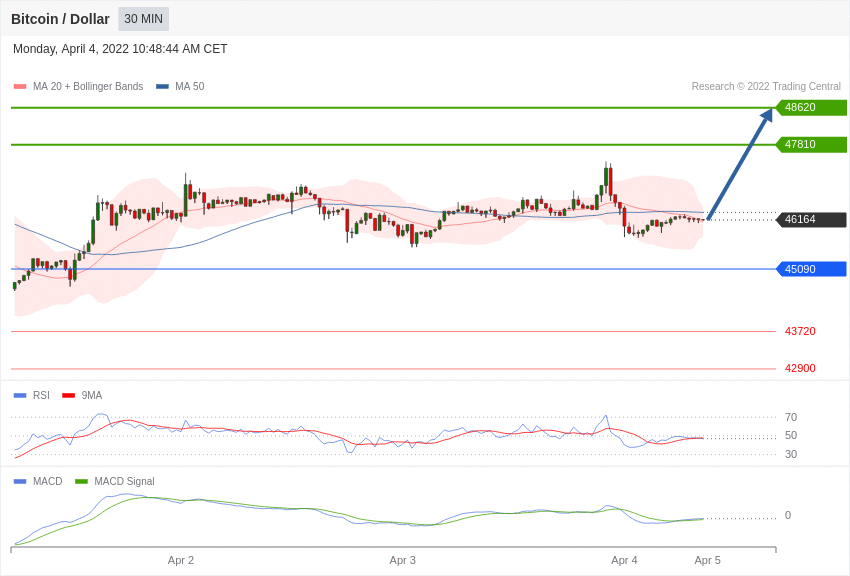The width and height of the screenshot is (850, 576).
Task: Click the MACD legend label
Action: pos(48,481)
